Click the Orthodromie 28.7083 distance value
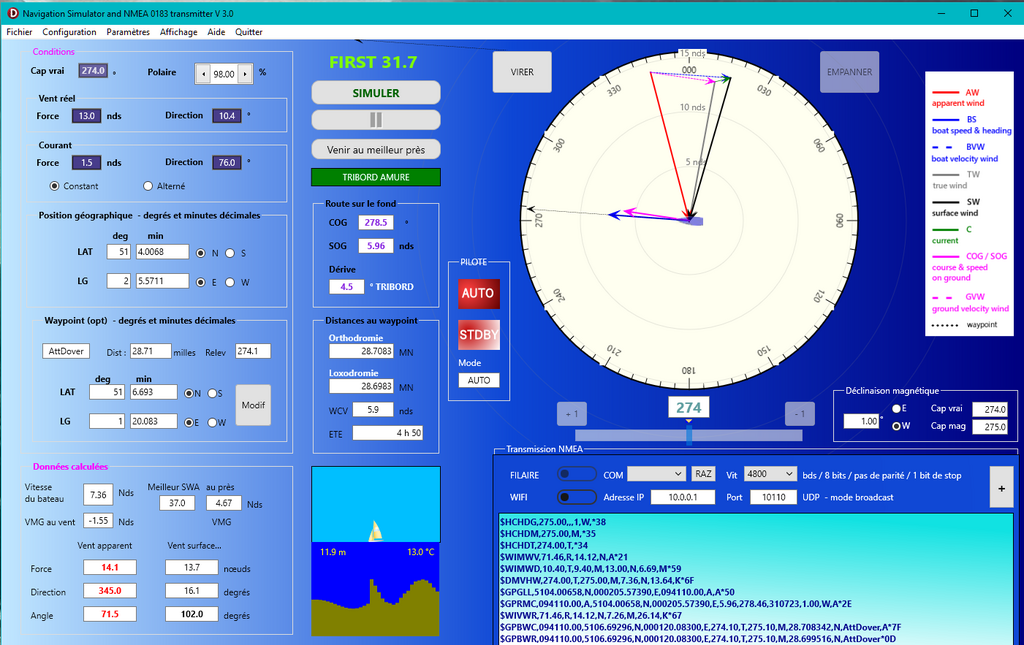Image resolution: width=1024 pixels, height=645 pixels. pos(361,351)
